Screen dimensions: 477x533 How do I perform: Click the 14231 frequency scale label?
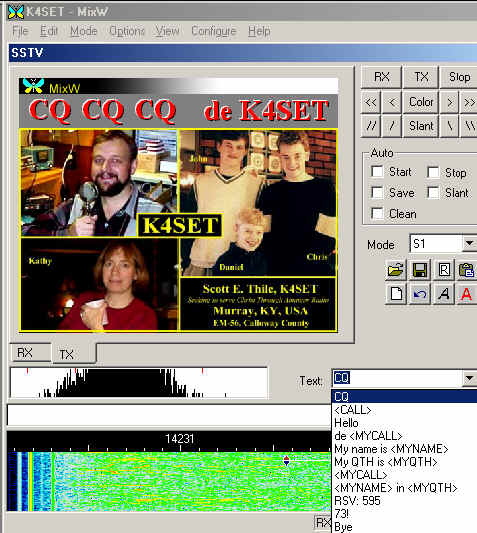point(179,439)
